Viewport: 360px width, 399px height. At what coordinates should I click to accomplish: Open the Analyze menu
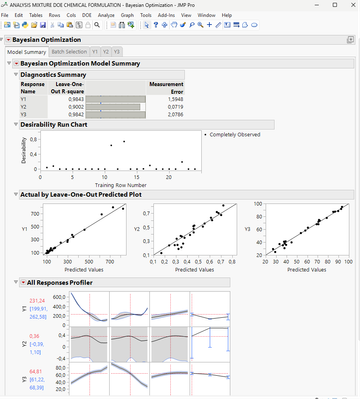click(x=106, y=15)
